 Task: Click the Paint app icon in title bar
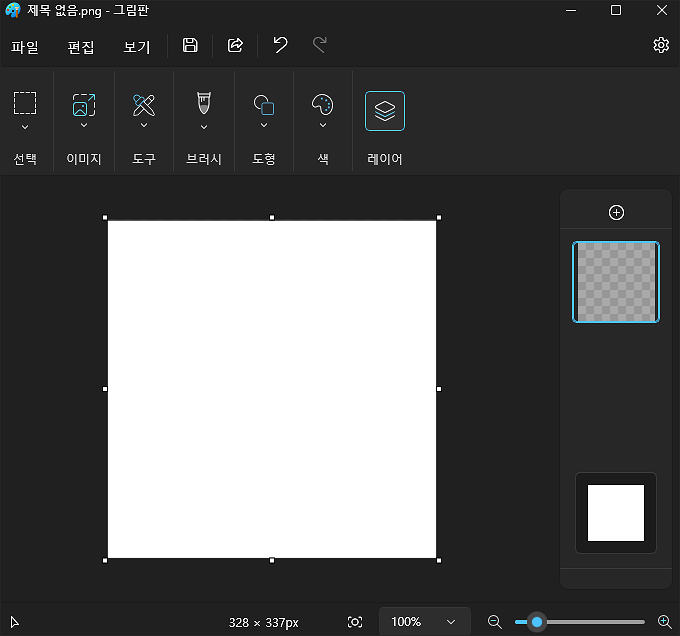pyautogui.click(x=13, y=10)
